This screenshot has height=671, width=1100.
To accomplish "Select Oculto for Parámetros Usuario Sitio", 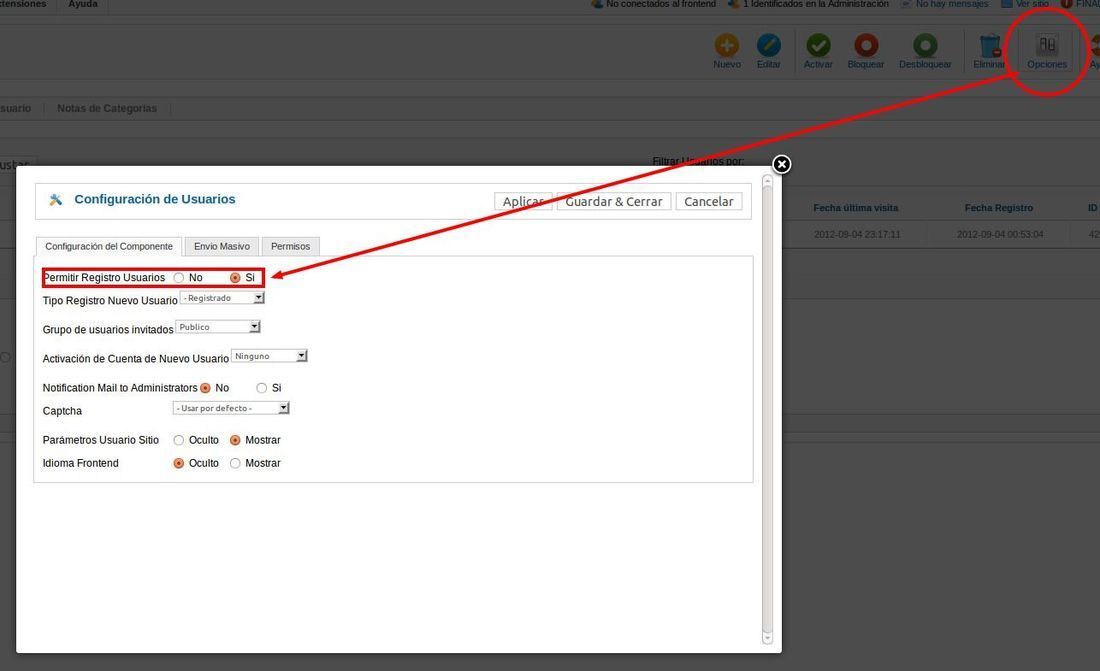I will [179, 440].
